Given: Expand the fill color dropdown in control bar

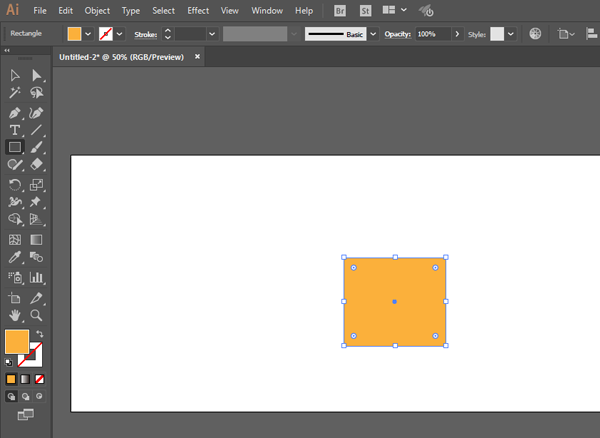Looking at the screenshot, I should 90,33.
